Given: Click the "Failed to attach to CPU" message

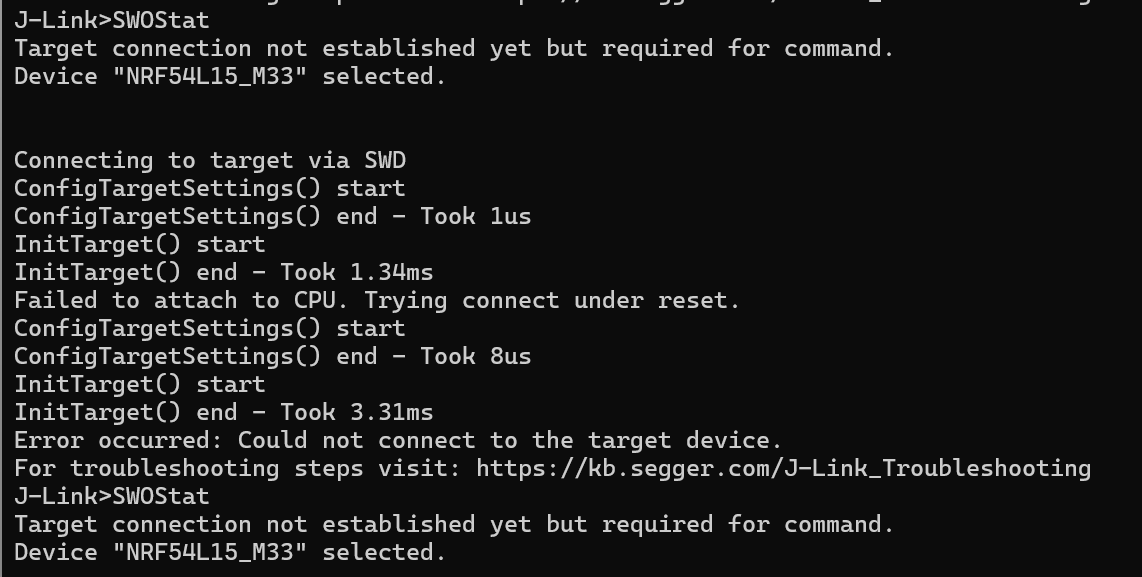Looking at the screenshot, I should 184,300.
